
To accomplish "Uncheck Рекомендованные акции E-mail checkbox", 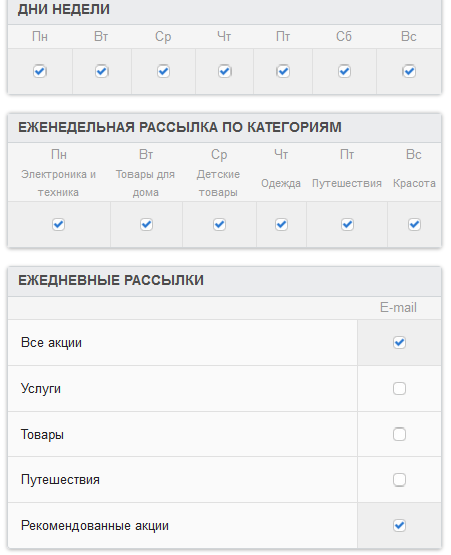I will tap(399, 526).
